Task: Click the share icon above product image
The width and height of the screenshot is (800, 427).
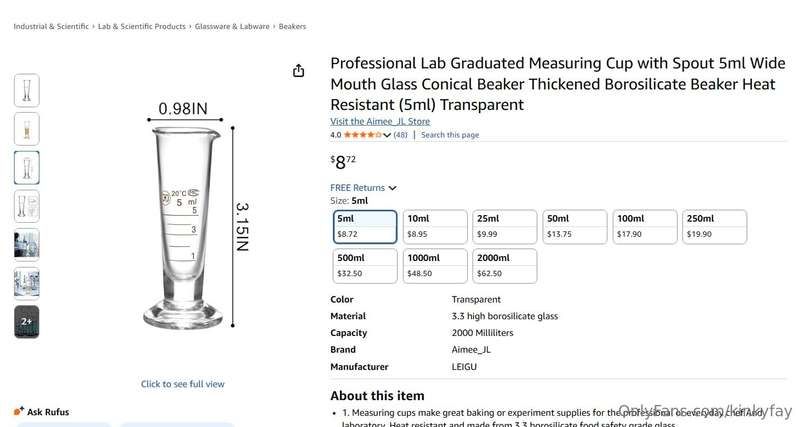Action: point(298,70)
